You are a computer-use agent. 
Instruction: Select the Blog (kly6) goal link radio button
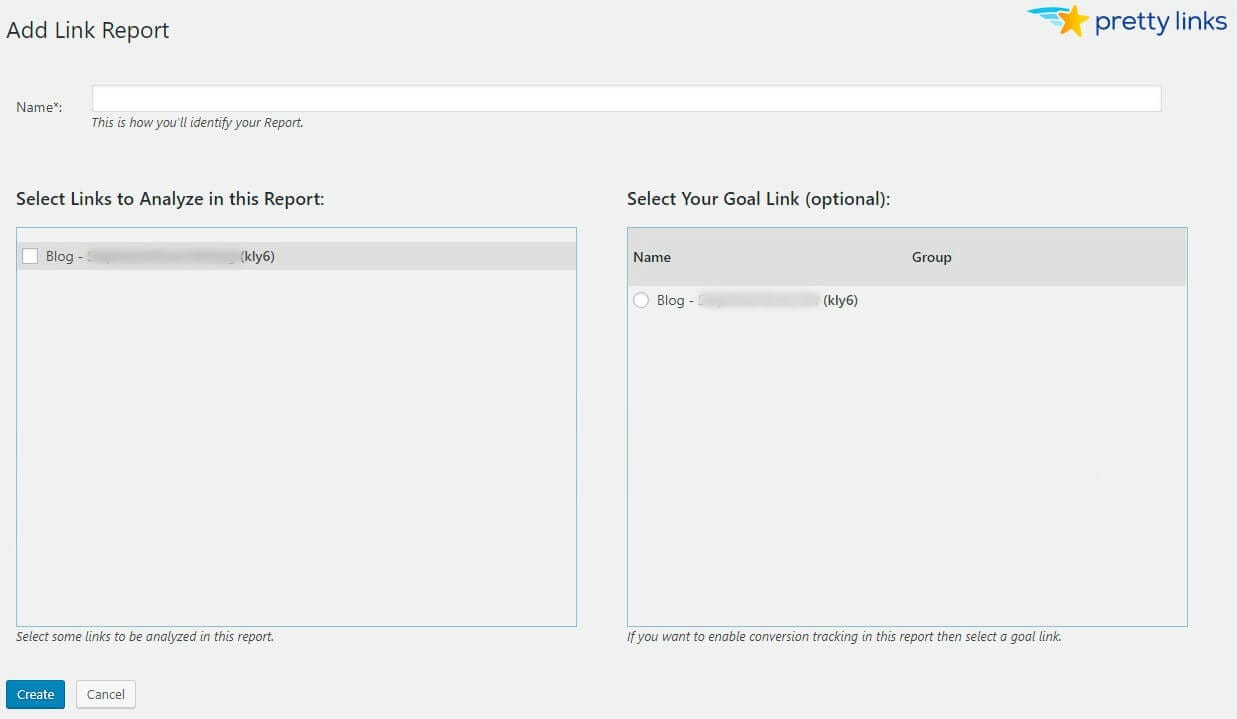[x=641, y=300]
